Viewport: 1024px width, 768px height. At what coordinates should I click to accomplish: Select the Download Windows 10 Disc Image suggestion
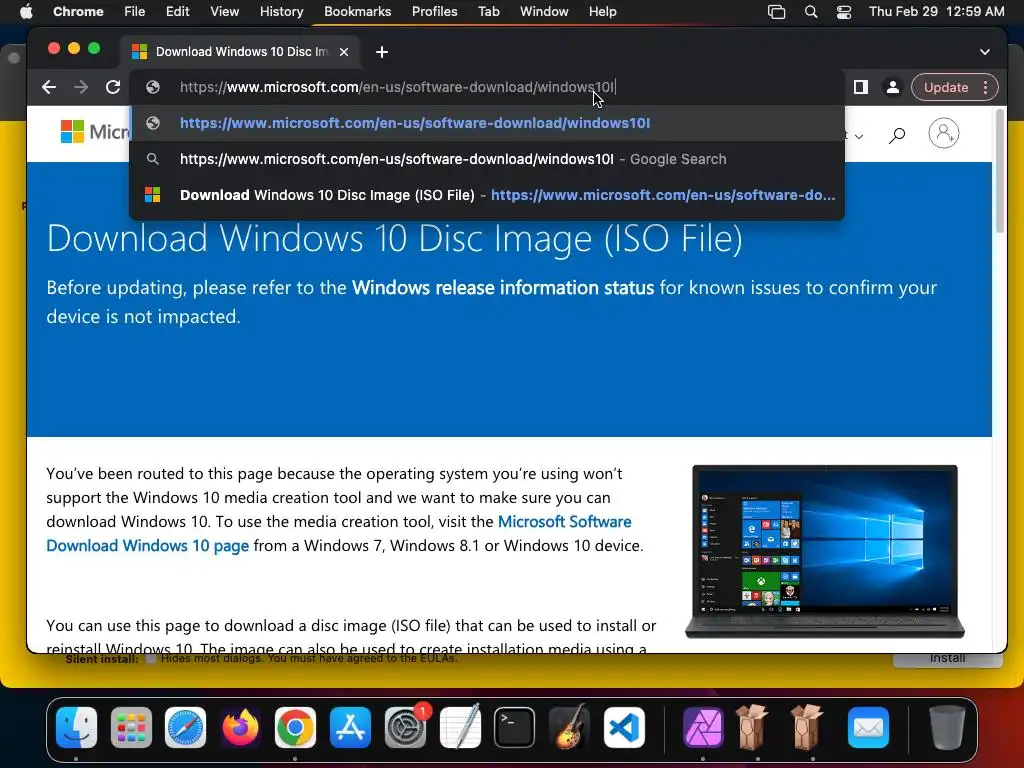point(487,195)
